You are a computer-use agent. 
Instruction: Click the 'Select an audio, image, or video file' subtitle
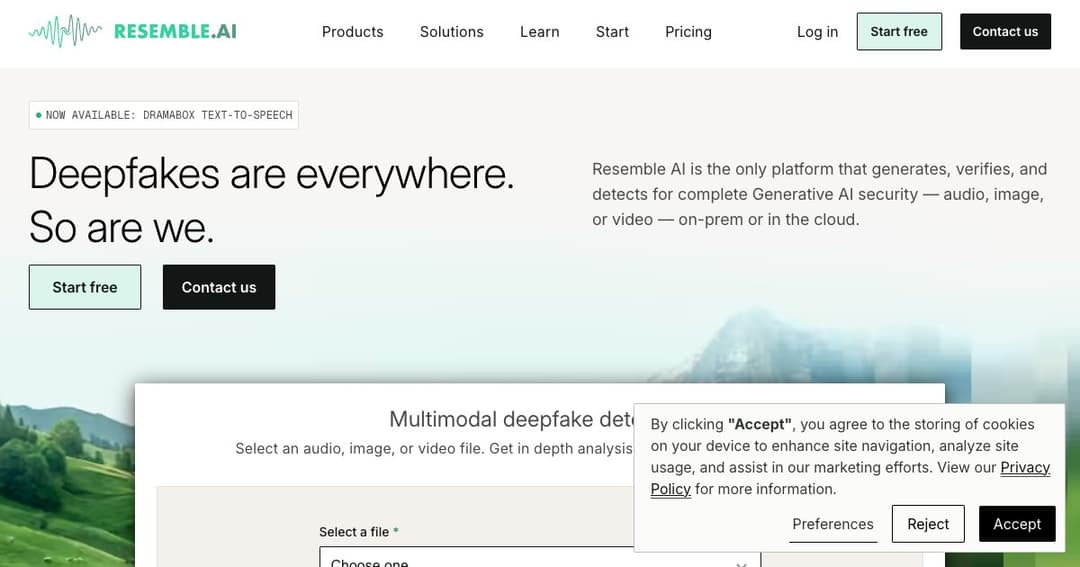[x=434, y=449]
